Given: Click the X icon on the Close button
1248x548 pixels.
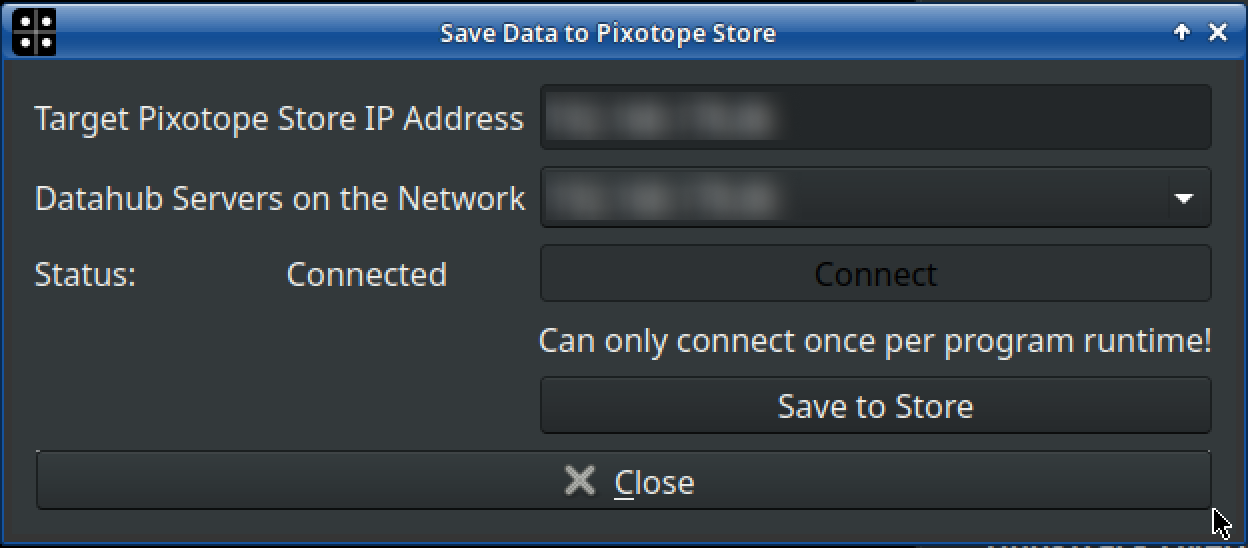Looking at the screenshot, I should (579, 481).
